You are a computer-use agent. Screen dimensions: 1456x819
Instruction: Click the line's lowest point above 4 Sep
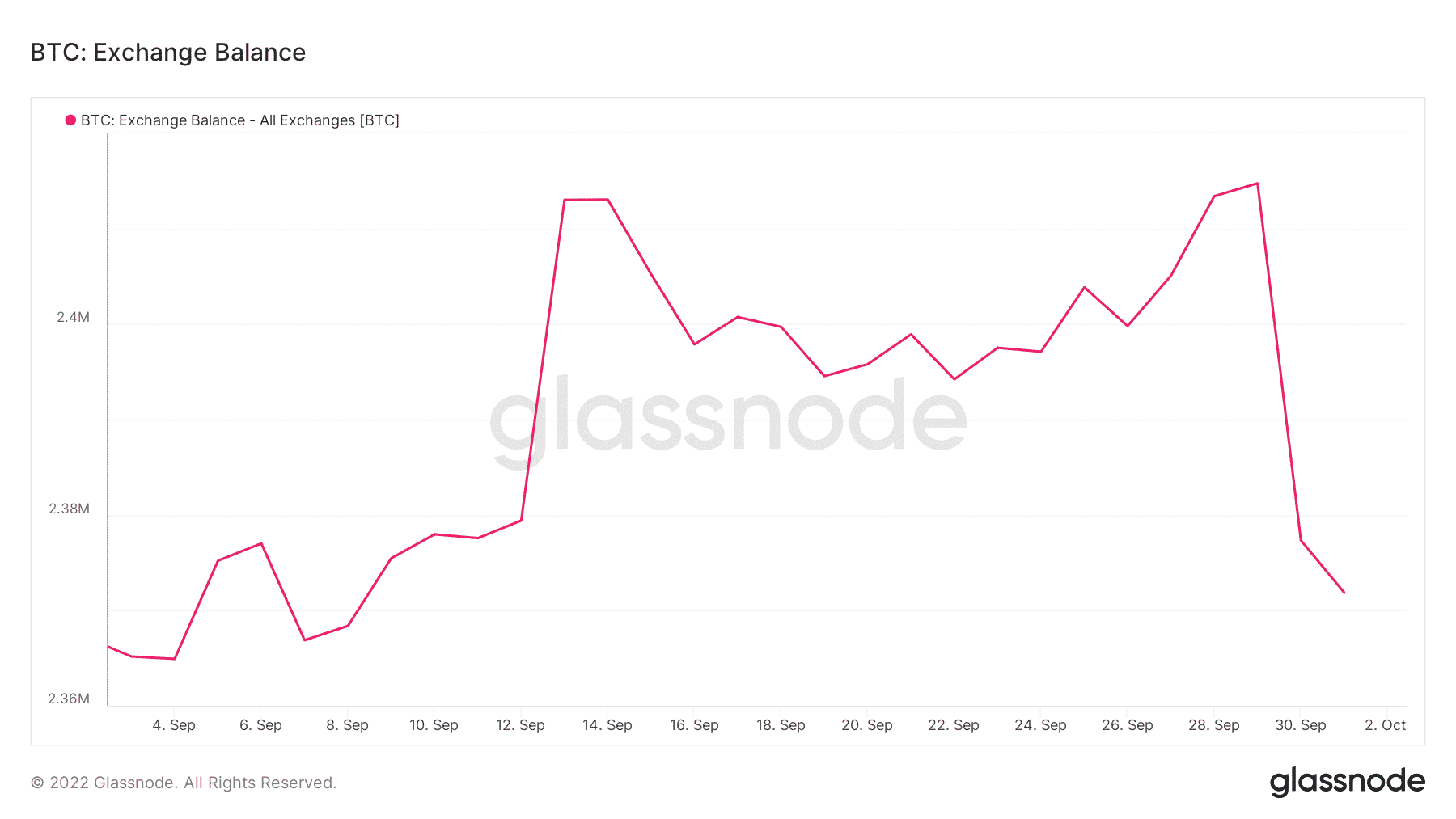click(x=175, y=659)
